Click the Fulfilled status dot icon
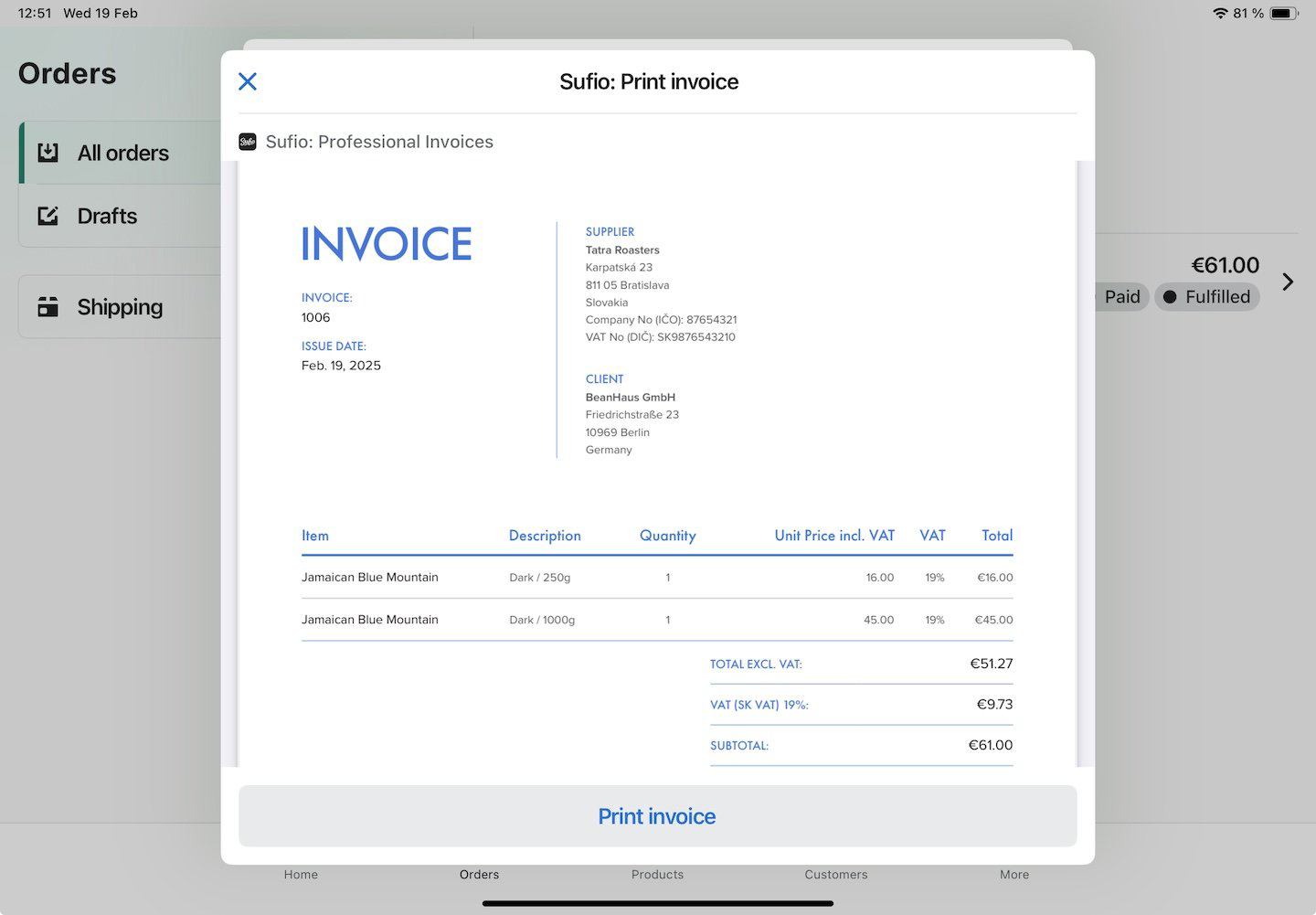 [x=1171, y=296]
